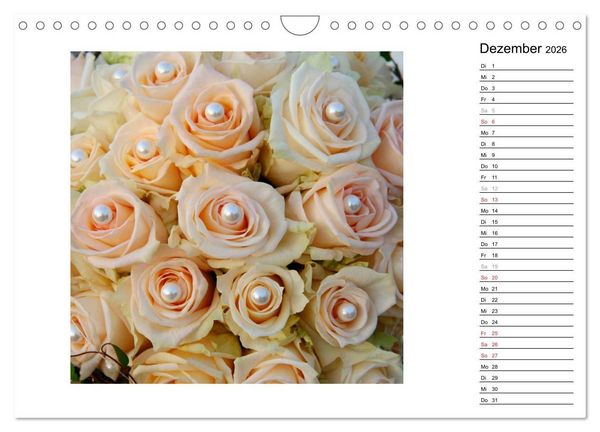Select the date row Di 22

(527, 300)
